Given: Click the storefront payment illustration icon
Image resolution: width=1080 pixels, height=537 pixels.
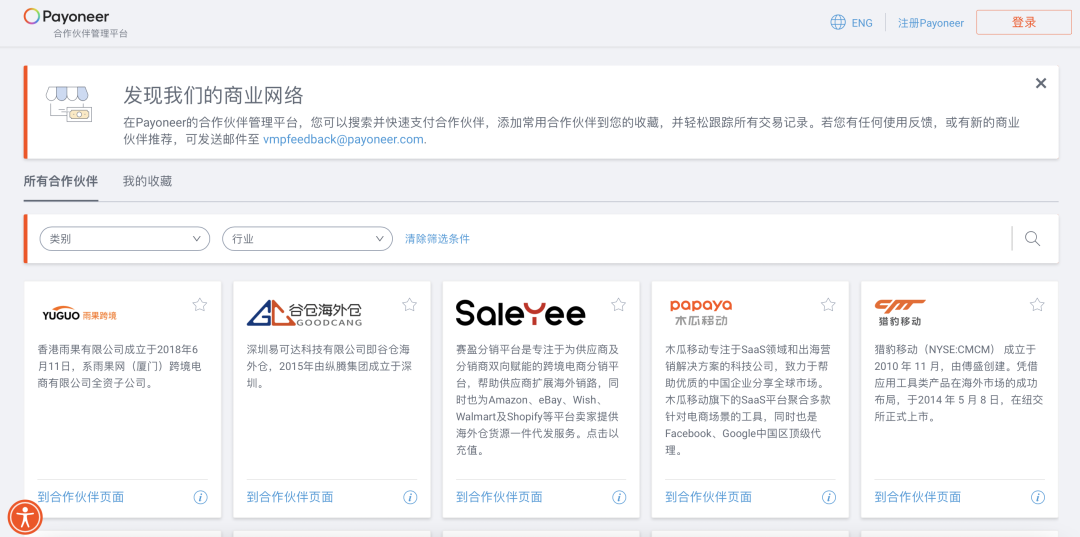Looking at the screenshot, I should (69, 103).
